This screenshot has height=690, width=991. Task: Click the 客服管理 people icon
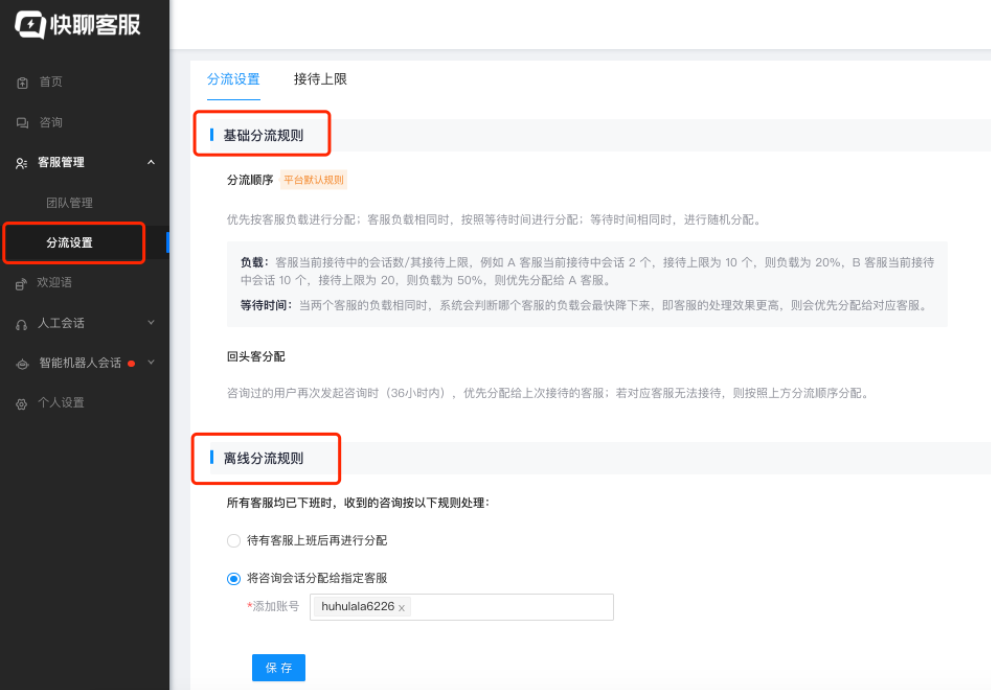(x=20, y=162)
